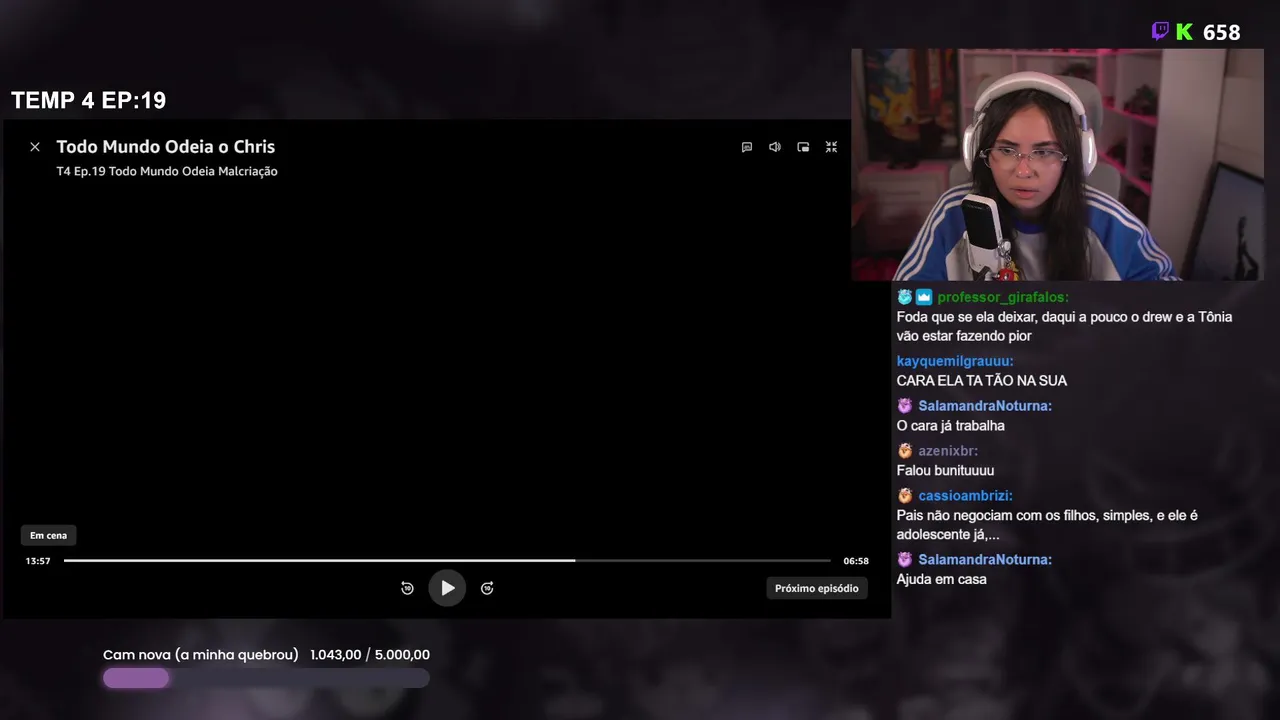
Task: Click the video progress bar
Action: (x=447, y=561)
